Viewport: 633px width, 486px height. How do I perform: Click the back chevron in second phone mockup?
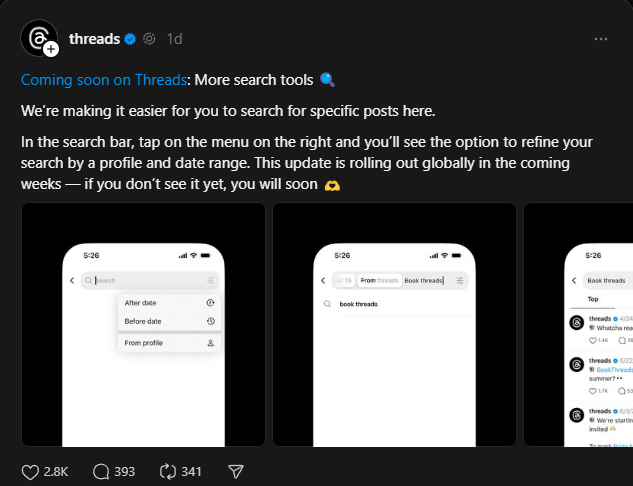pos(322,281)
